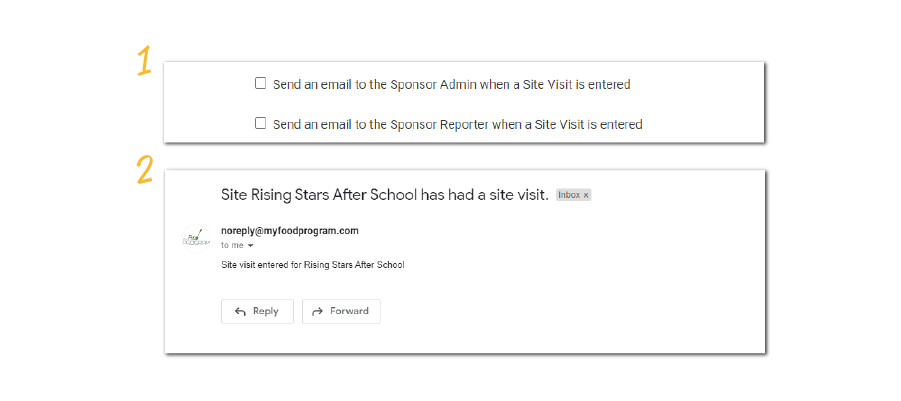Screen dimensions: 901x401
Task: Click the orange number 1 annotation
Action: 144,62
